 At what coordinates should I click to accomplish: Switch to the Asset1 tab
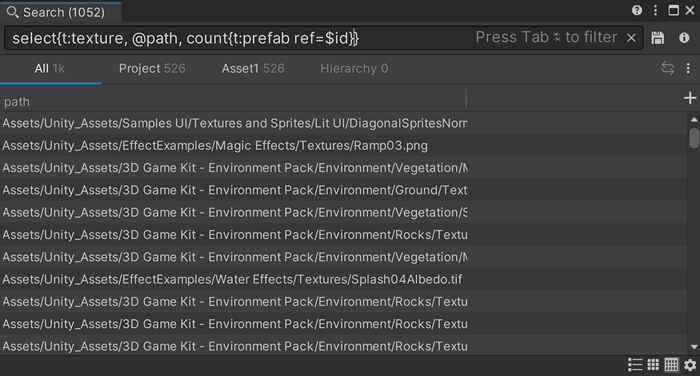click(x=253, y=68)
